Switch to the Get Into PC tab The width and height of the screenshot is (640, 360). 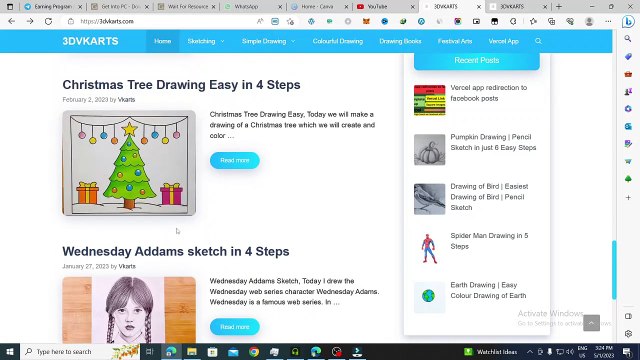[x=119, y=7]
